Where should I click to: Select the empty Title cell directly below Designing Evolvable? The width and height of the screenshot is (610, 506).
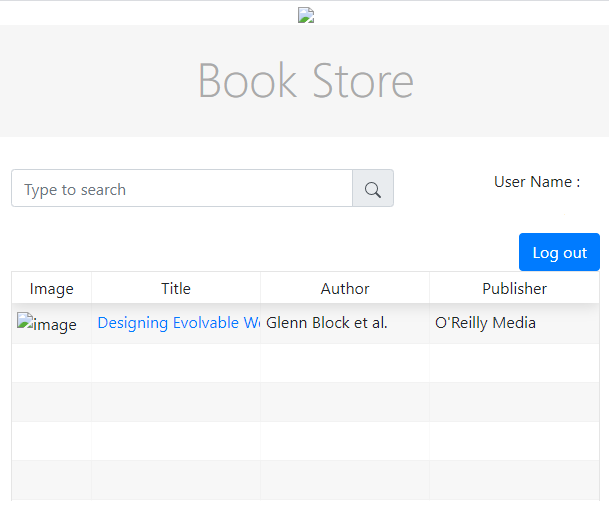point(176,363)
